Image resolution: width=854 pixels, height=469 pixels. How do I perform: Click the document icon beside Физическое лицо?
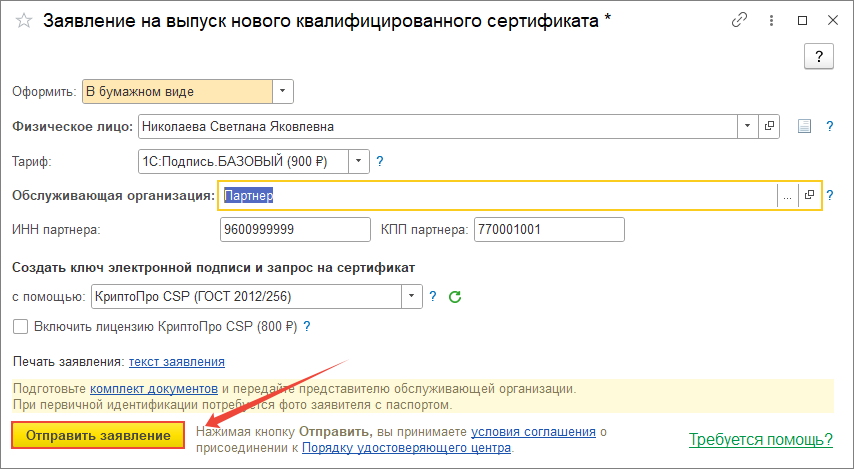803,127
